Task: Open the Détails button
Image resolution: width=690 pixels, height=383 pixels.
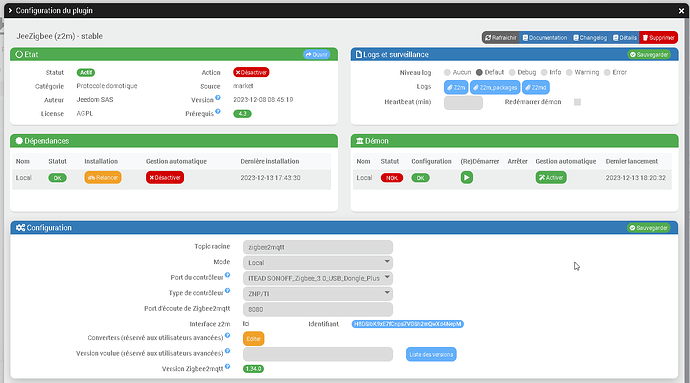Action: 625,37
